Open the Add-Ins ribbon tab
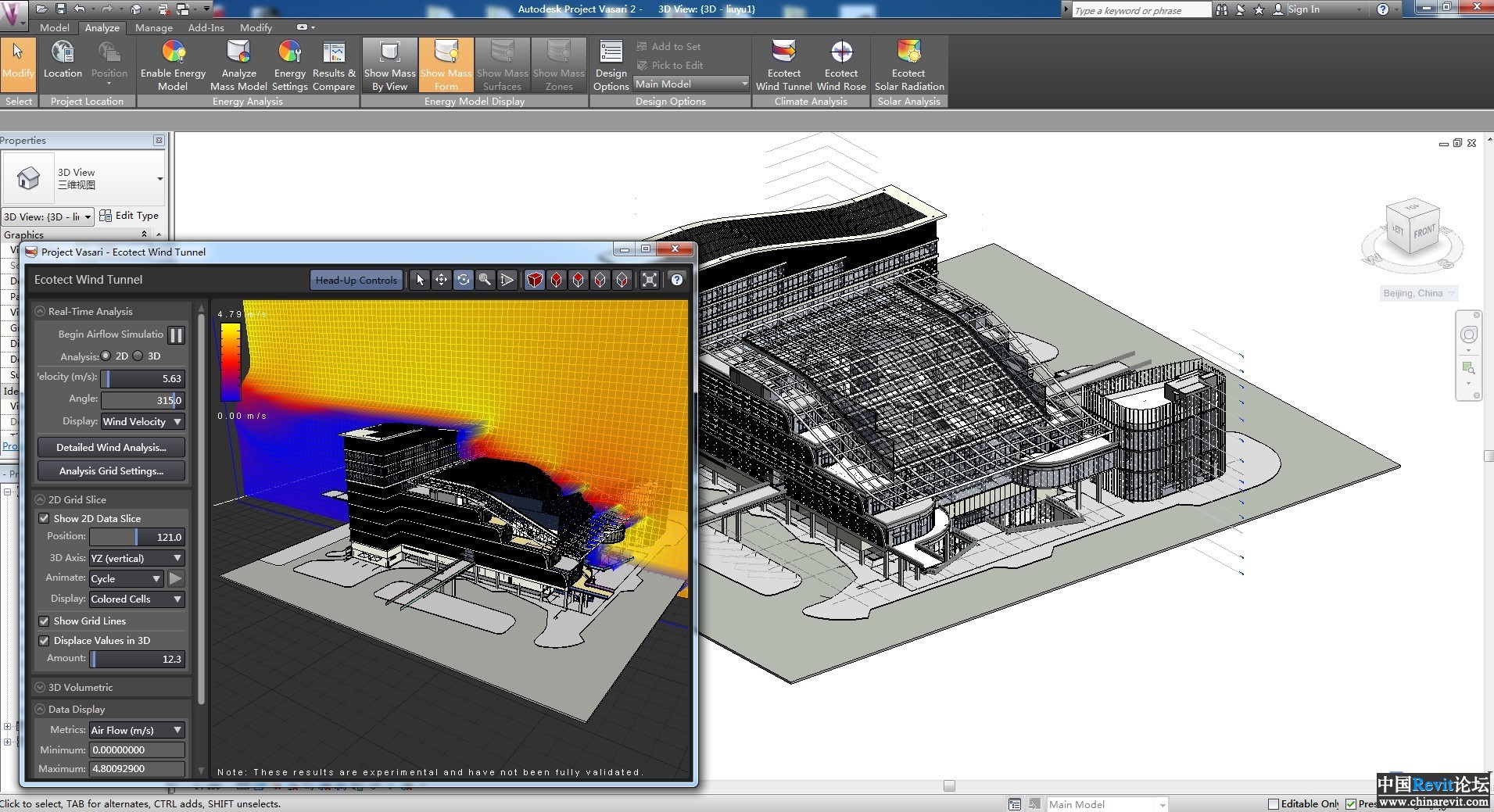The height and width of the screenshot is (812, 1494). click(206, 27)
